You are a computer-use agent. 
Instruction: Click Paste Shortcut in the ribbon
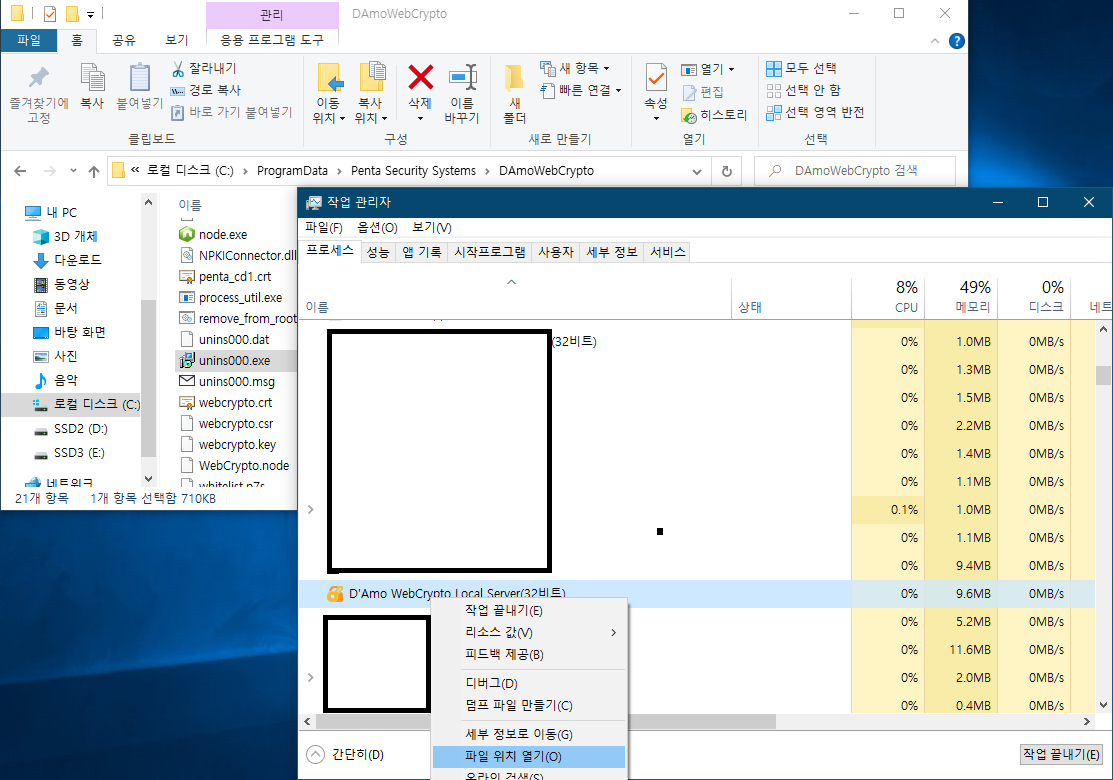pyautogui.click(x=231, y=112)
